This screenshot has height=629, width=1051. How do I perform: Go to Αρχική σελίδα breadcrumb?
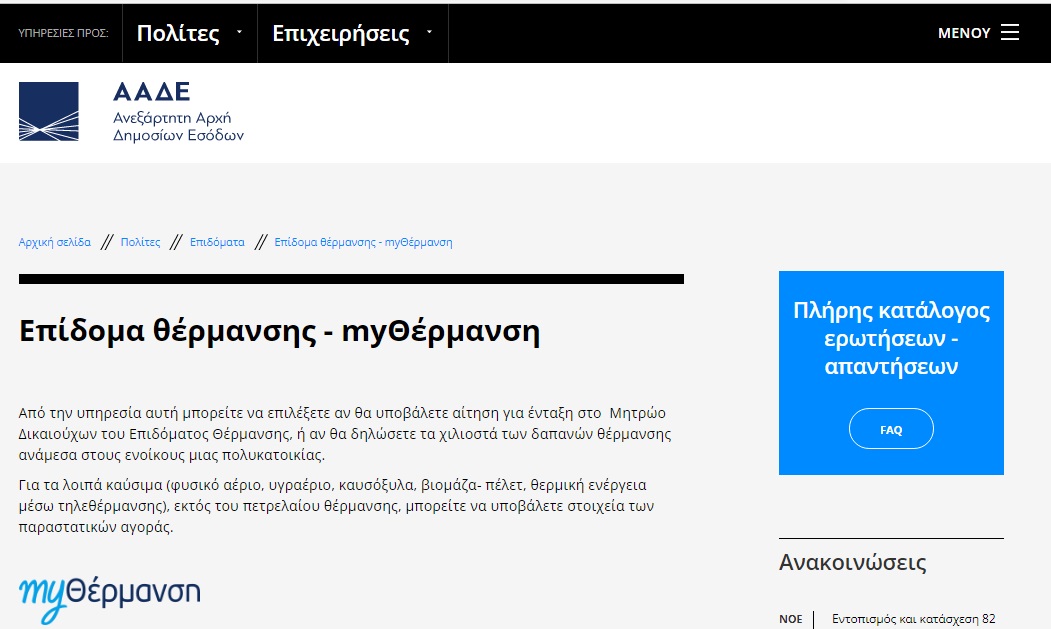[54, 242]
